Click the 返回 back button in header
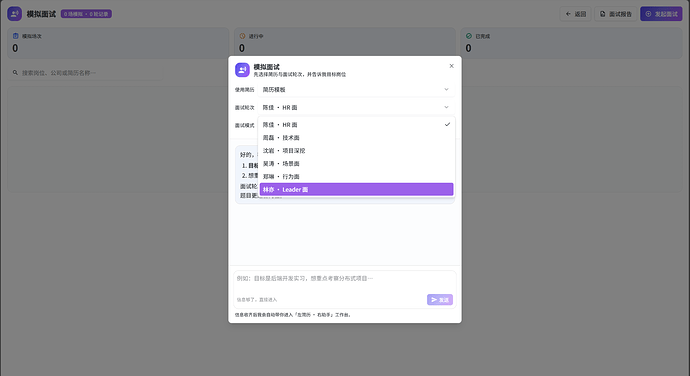This screenshot has width=690, height=376. [x=576, y=14]
